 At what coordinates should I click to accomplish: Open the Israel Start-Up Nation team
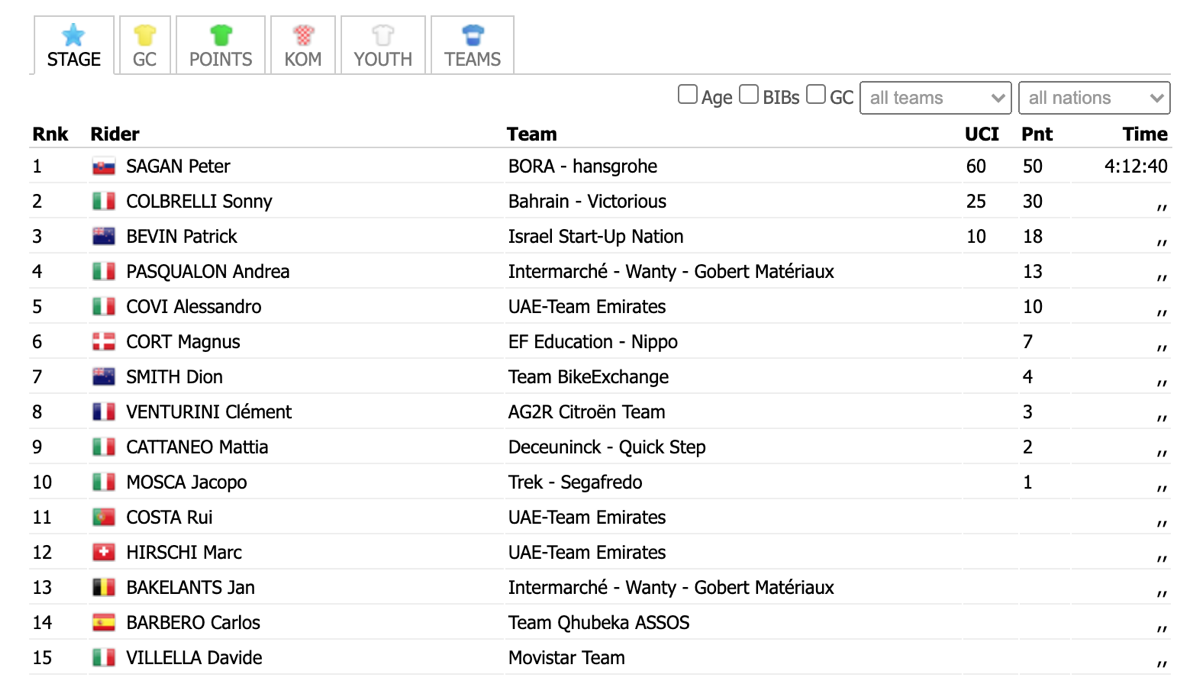click(596, 236)
